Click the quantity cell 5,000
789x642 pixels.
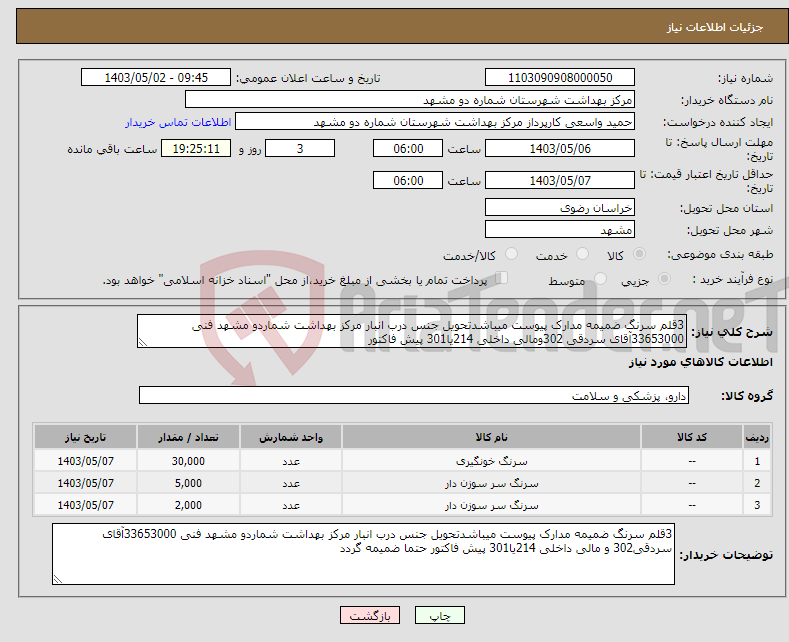click(188, 483)
